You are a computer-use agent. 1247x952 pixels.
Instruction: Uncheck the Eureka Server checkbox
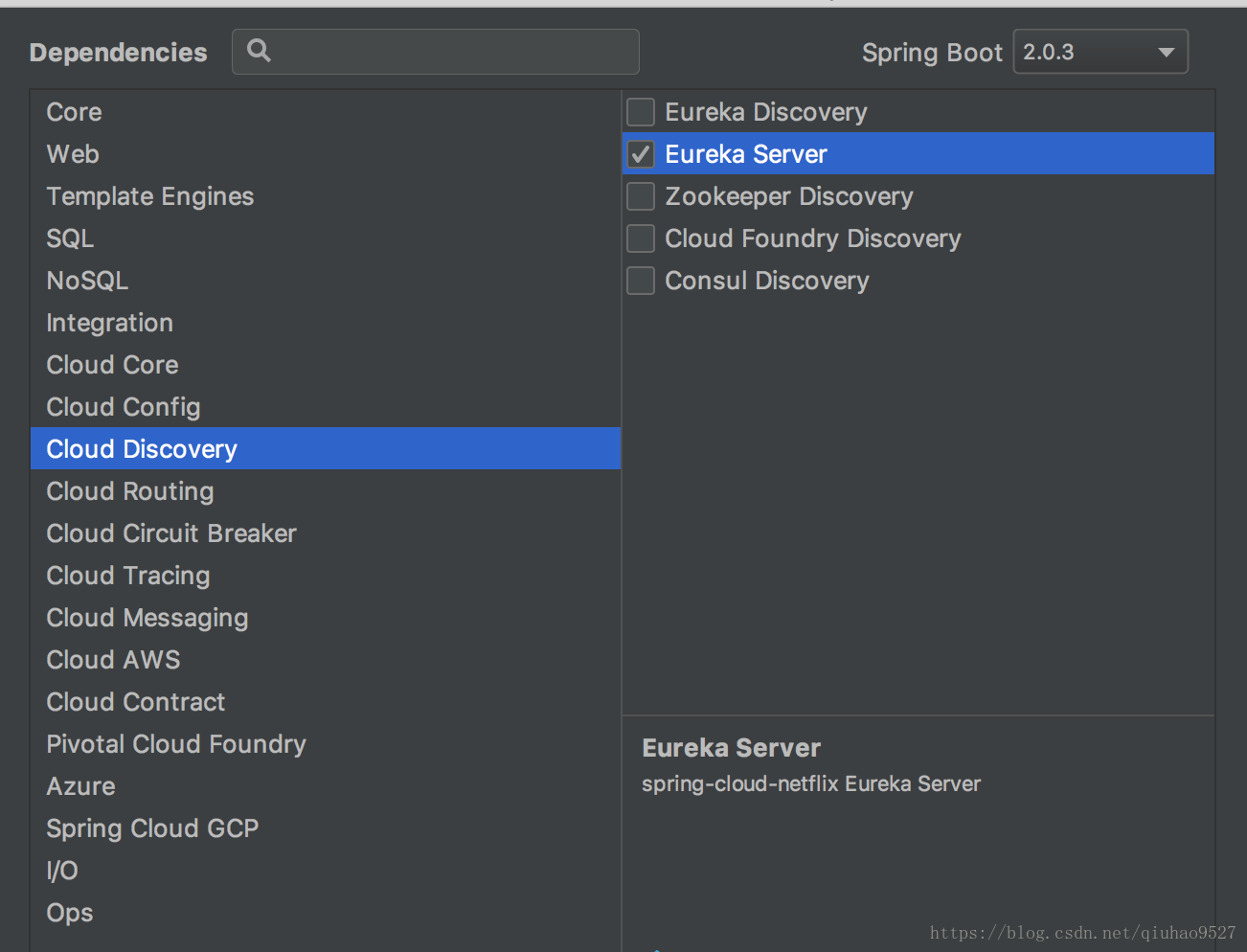click(641, 154)
